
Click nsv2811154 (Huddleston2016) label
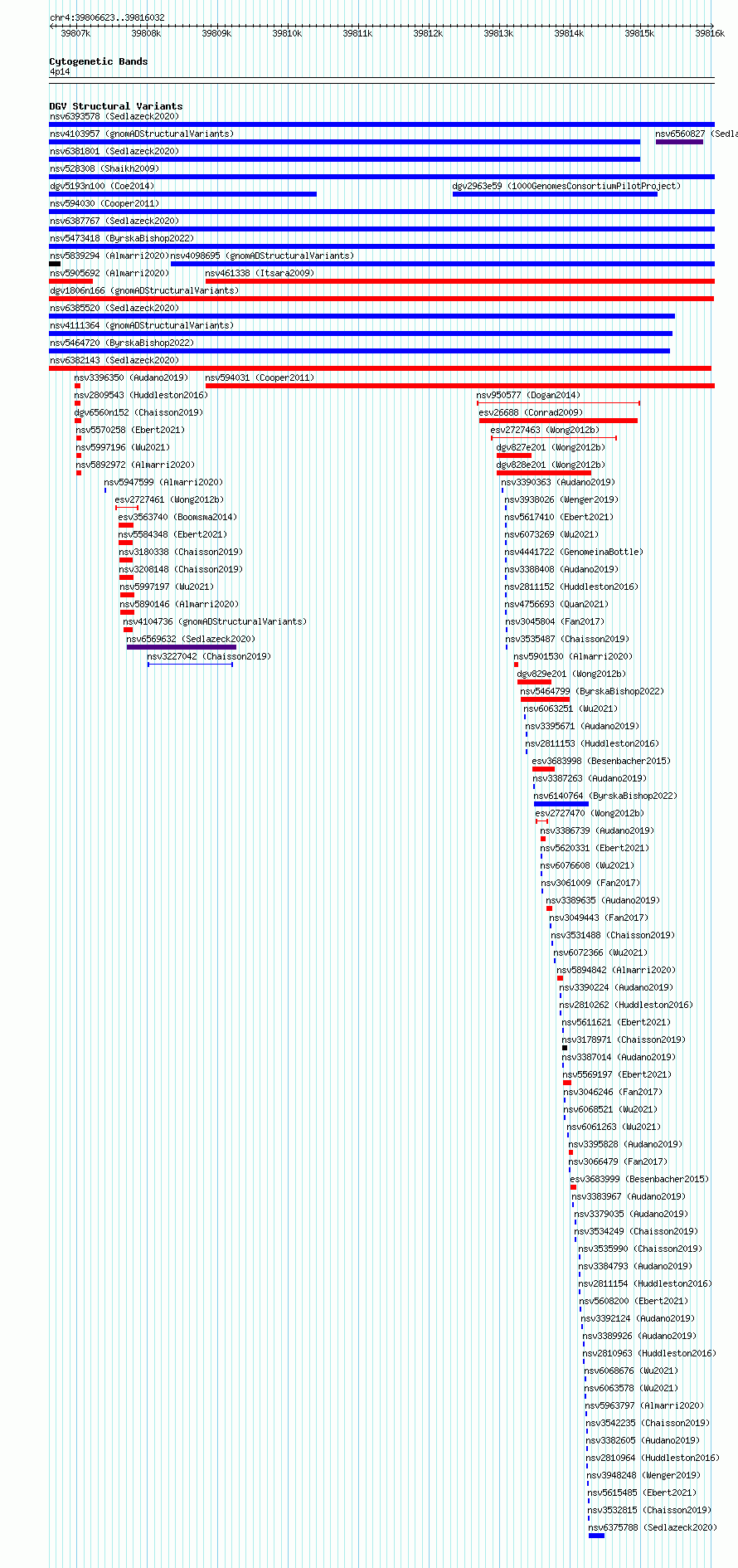click(645, 1284)
